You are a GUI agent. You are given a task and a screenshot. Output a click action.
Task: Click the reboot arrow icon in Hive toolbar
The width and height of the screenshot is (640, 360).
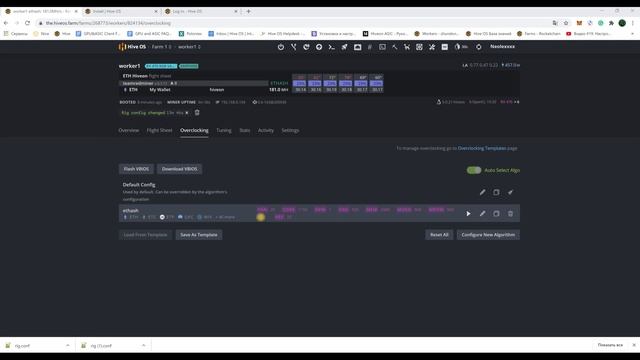point(306,47)
